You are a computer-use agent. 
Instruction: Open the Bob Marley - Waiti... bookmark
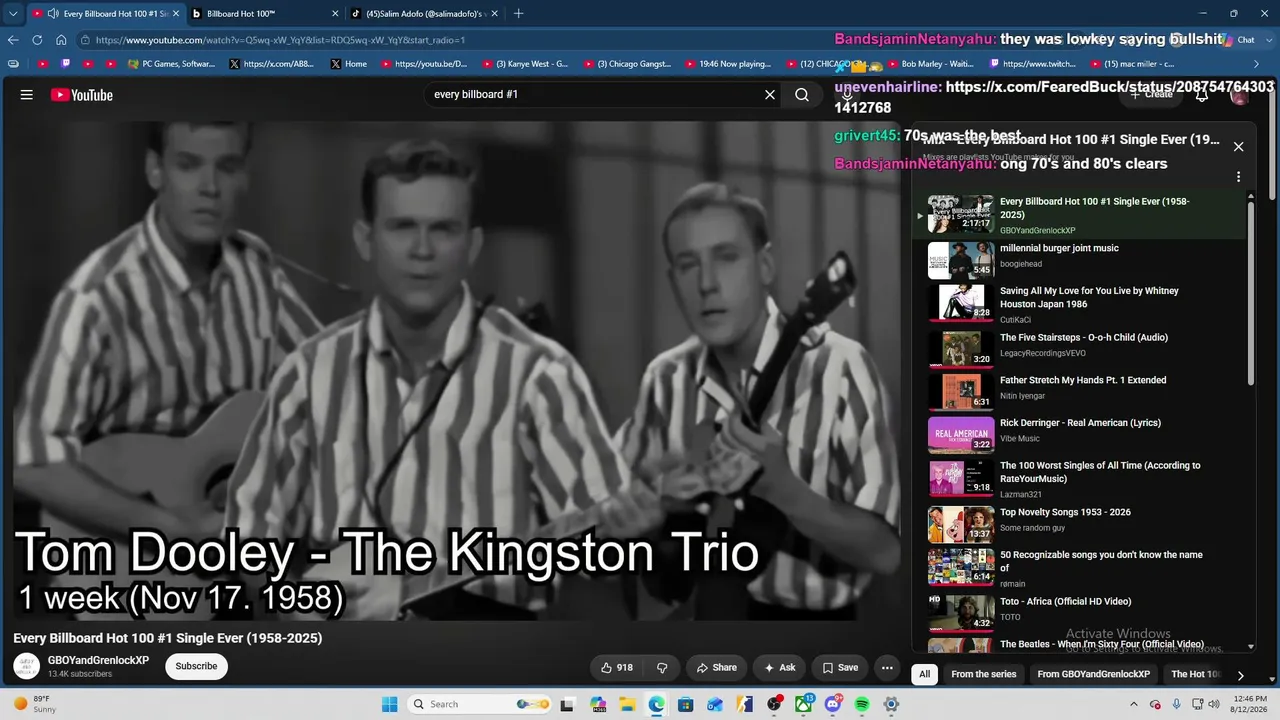click(x=930, y=64)
